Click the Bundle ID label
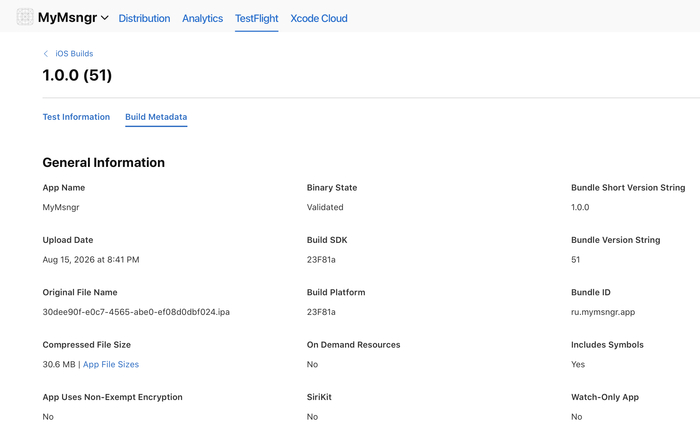 pyautogui.click(x=591, y=292)
